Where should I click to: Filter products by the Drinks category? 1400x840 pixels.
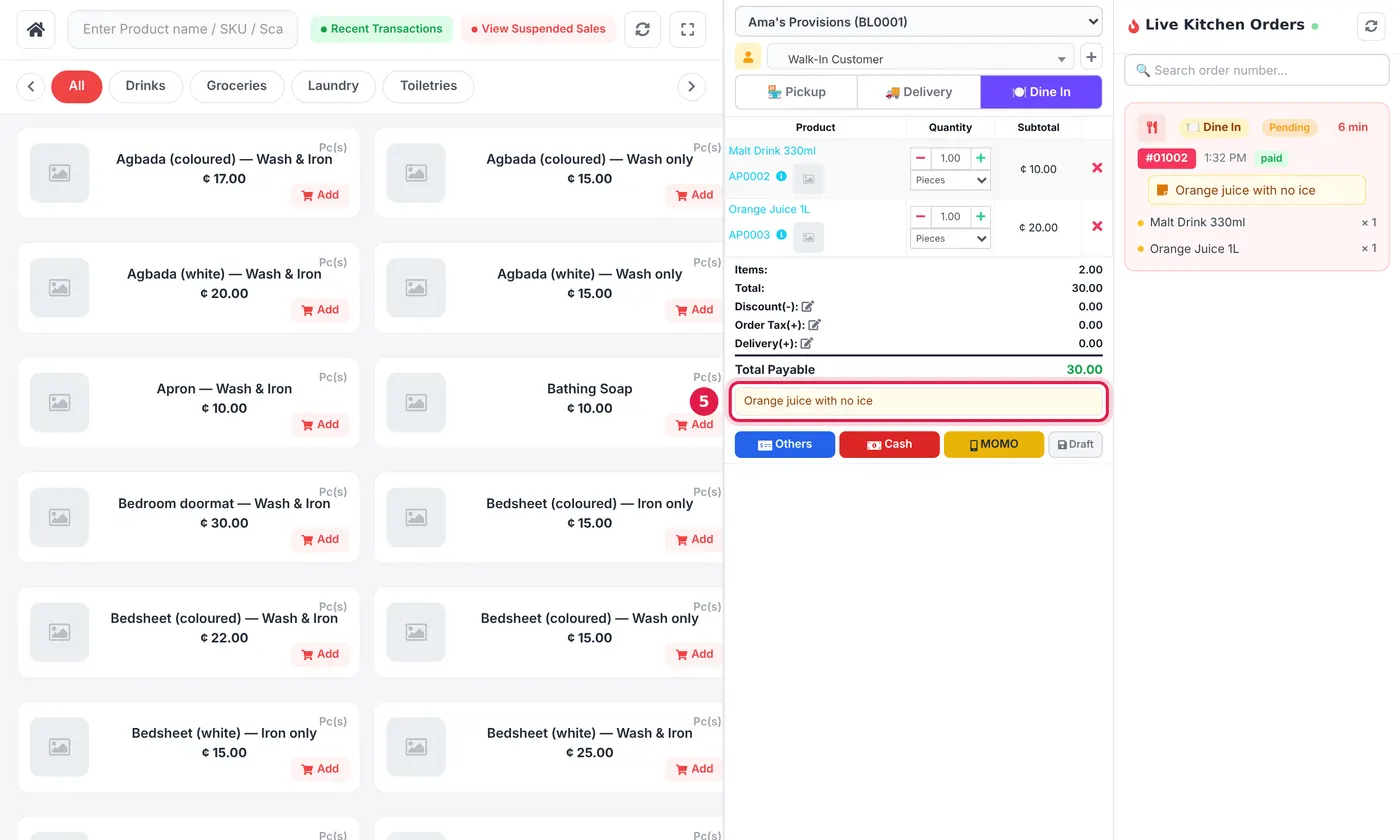point(145,86)
